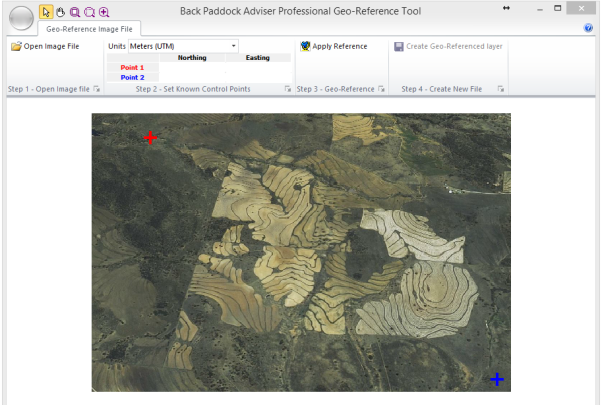Expand Step 2 Set Known Control Points launcher

[x=287, y=90]
